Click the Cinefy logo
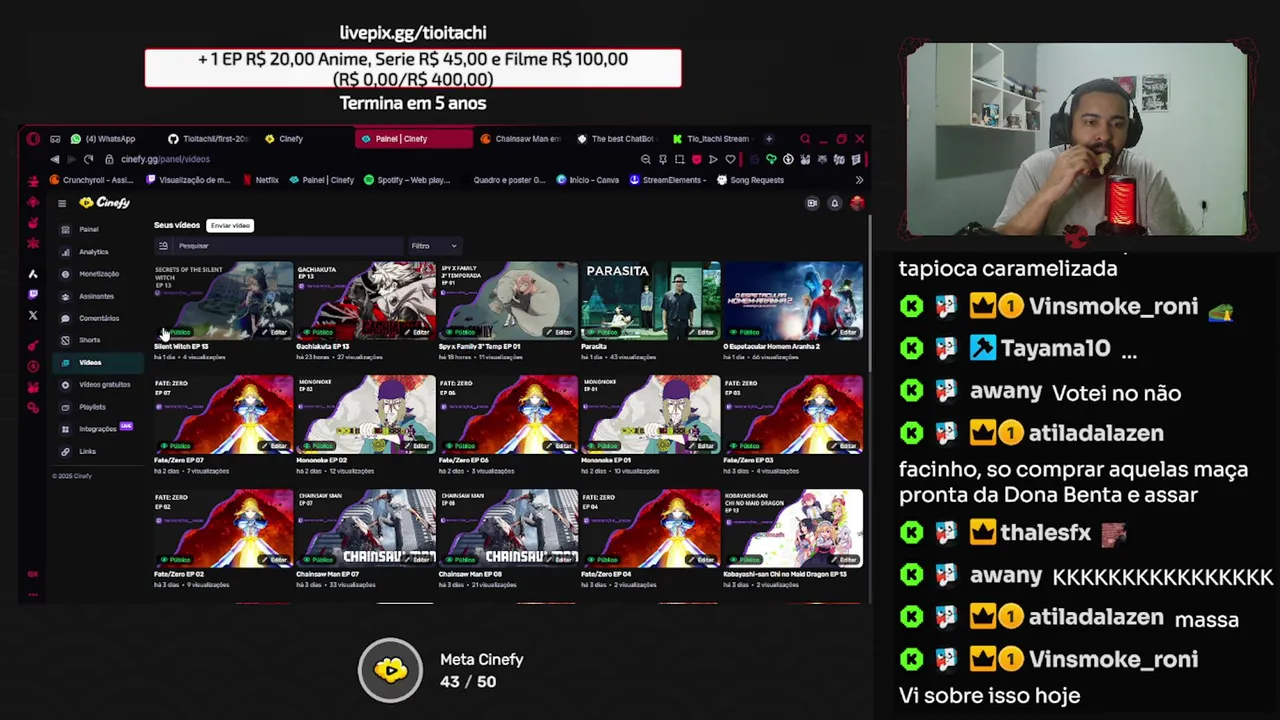 (105, 203)
